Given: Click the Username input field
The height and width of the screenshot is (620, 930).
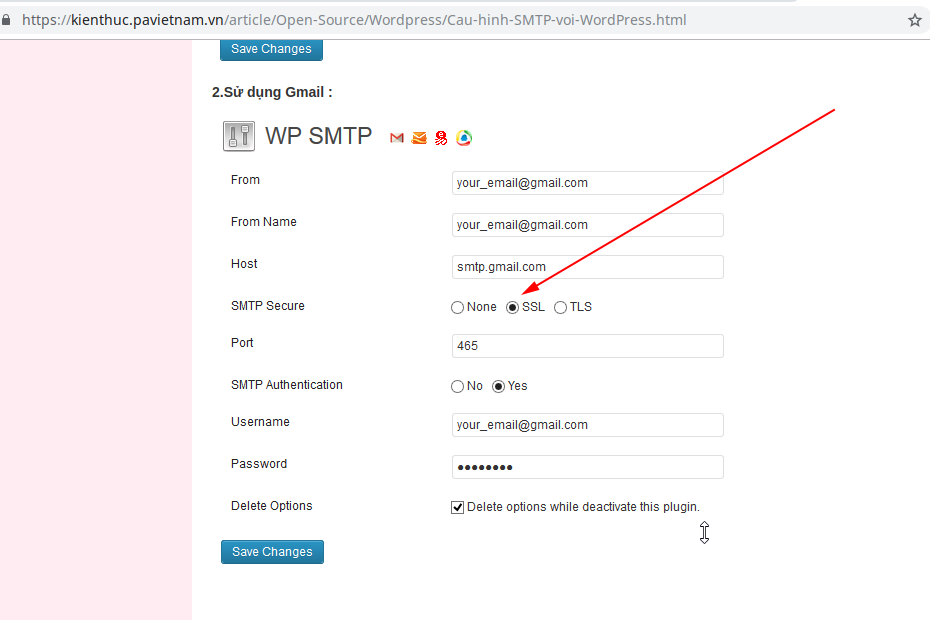Looking at the screenshot, I should coord(588,425).
